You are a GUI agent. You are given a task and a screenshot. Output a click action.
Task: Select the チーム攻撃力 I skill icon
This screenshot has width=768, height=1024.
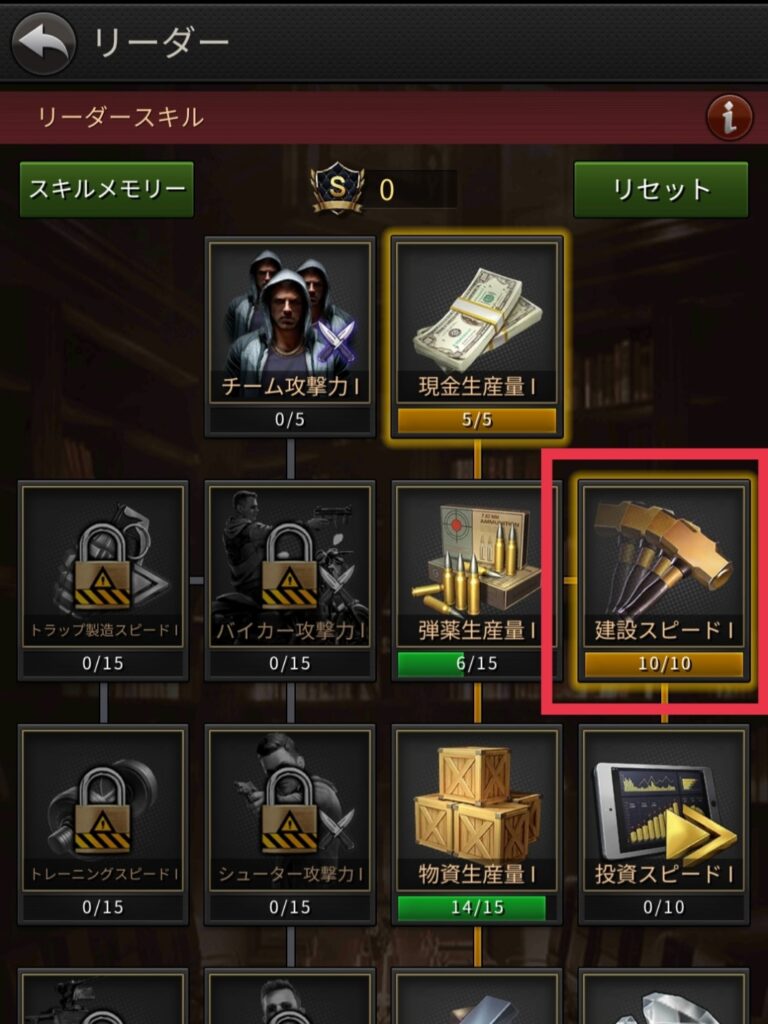pos(290,323)
